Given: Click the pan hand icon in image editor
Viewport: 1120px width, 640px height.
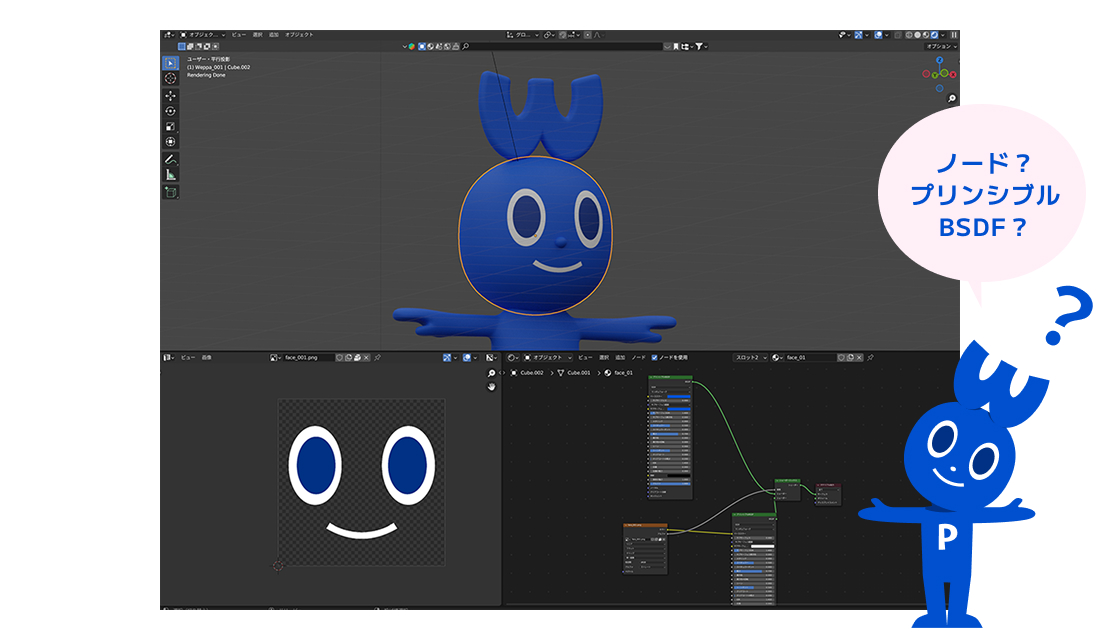Looking at the screenshot, I should (492, 386).
